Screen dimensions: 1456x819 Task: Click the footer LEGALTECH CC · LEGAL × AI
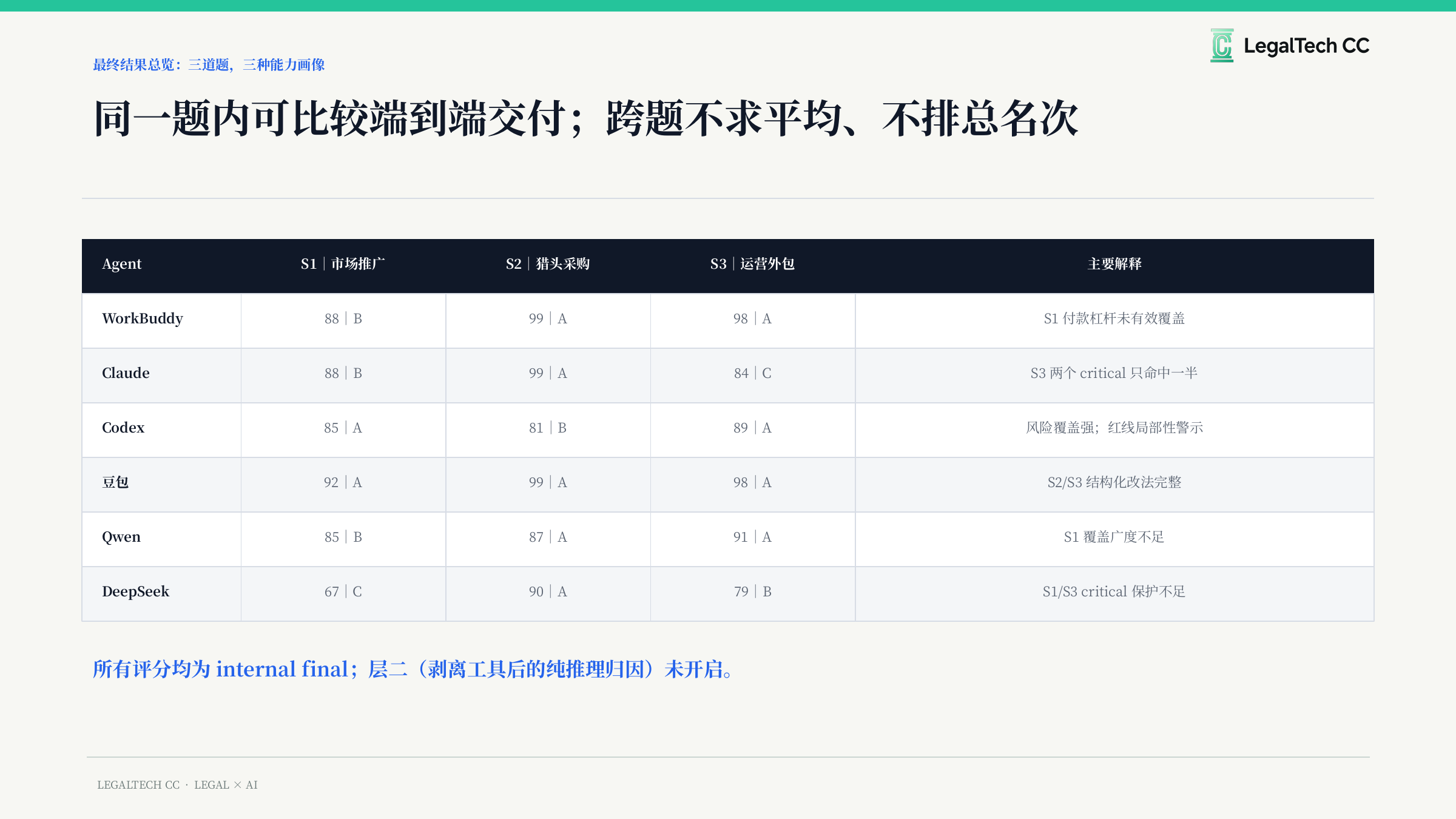pos(177,785)
